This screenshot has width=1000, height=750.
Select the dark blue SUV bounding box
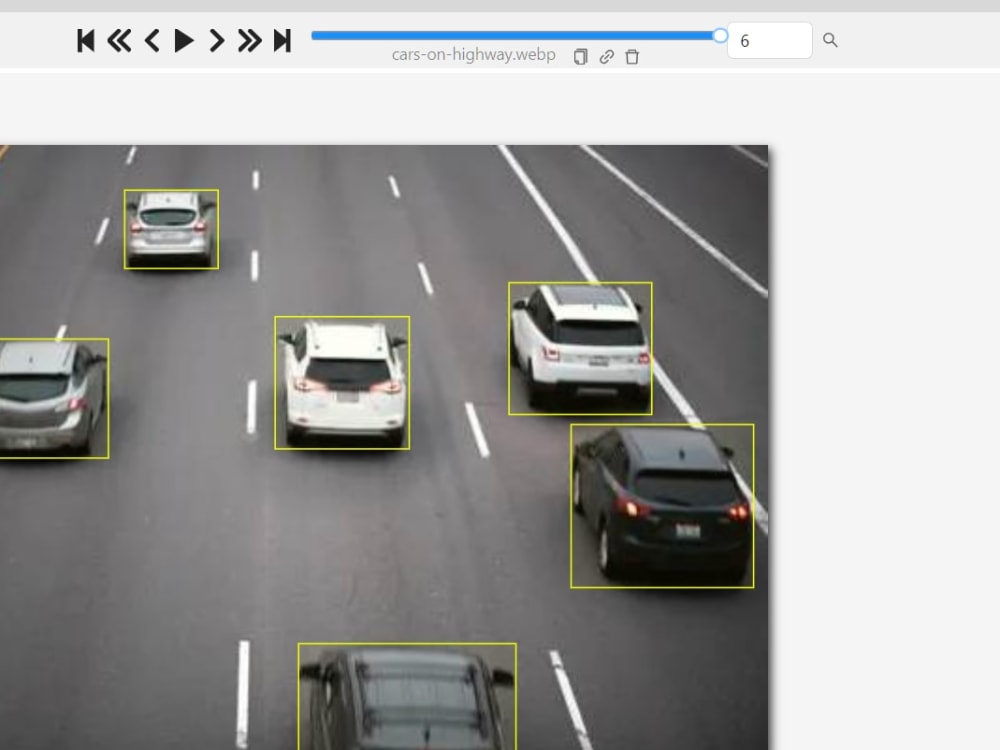(662, 506)
